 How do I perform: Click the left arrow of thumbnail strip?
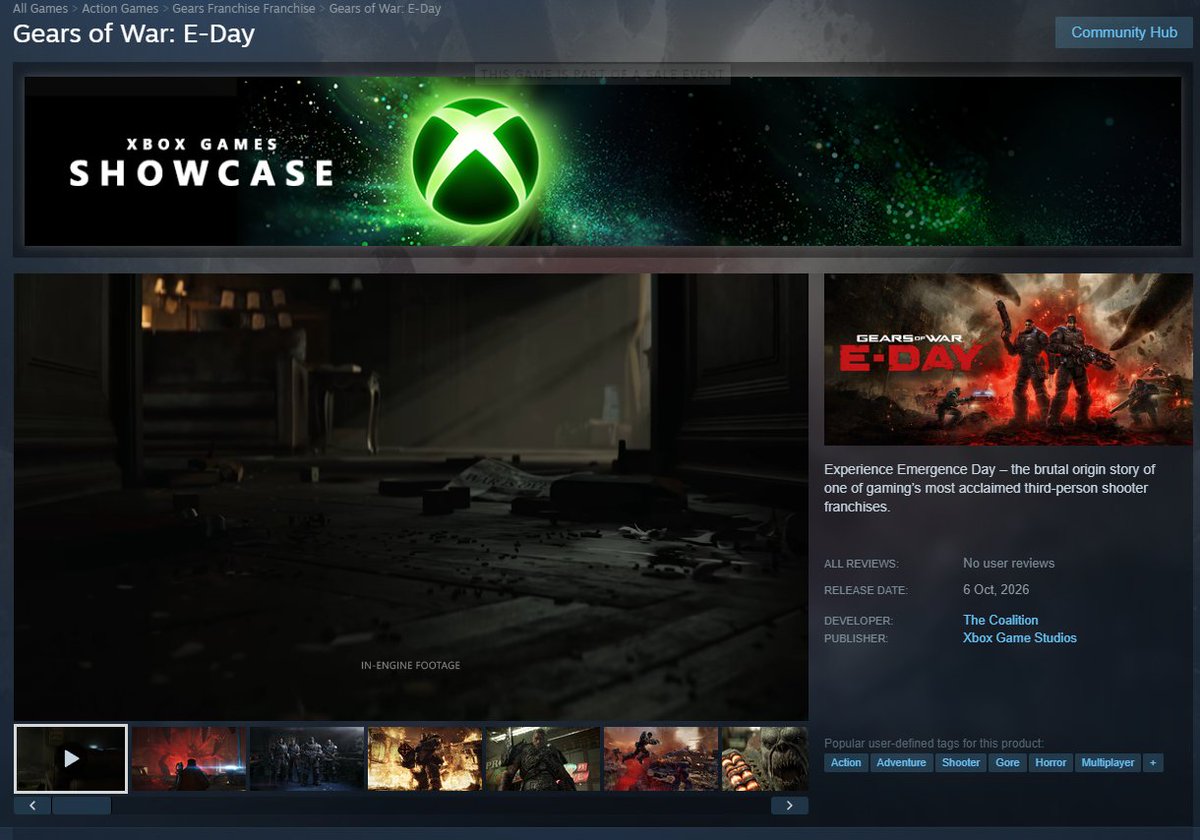(32, 805)
